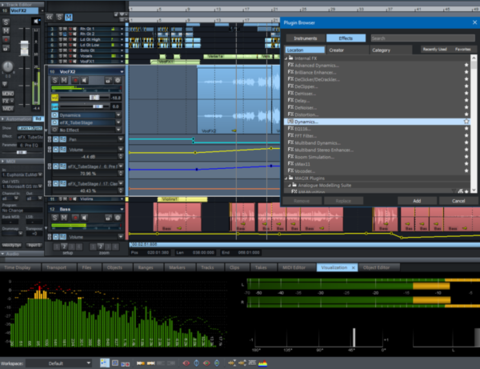The width and height of the screenshot is (480, 369).
Task: Click the VocFX2 volume slider
Action: click(x=84, y=98)
